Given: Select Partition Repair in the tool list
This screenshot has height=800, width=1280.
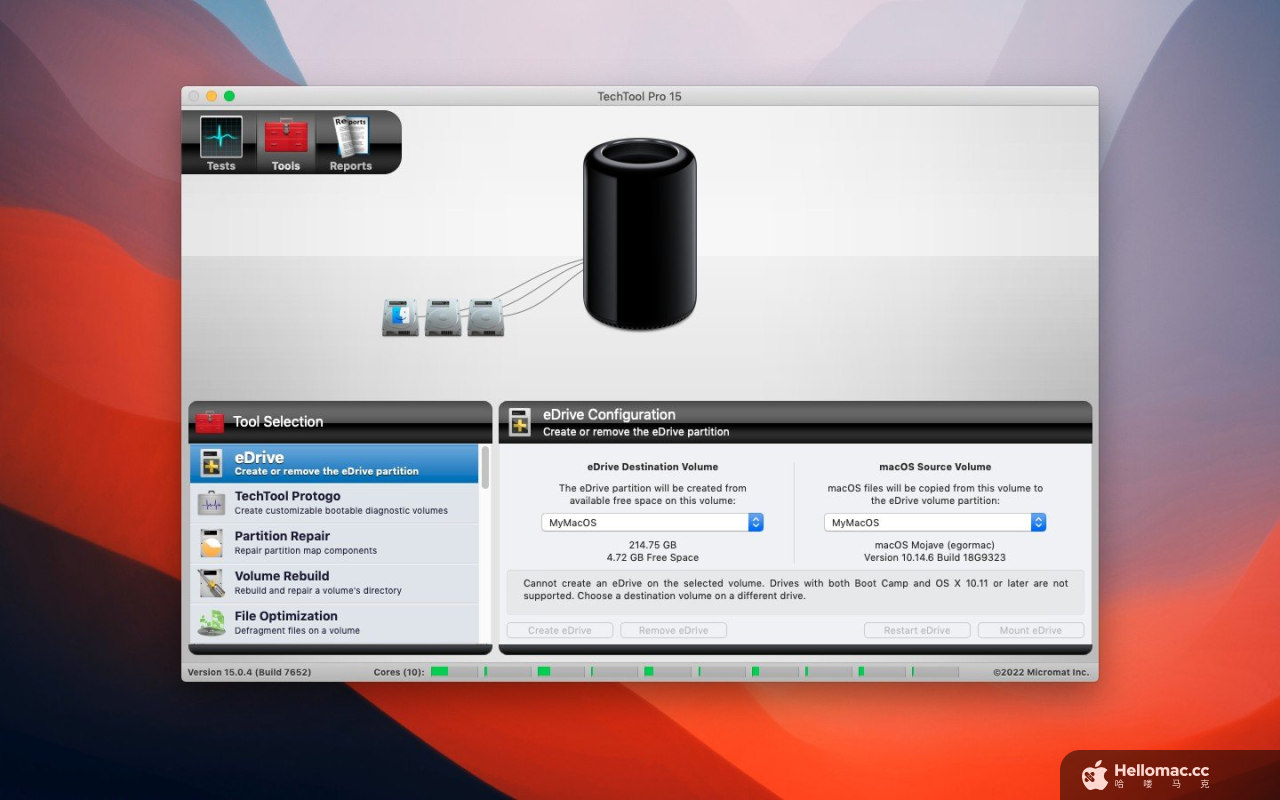Looking at the screenshot, I should 334,543.
